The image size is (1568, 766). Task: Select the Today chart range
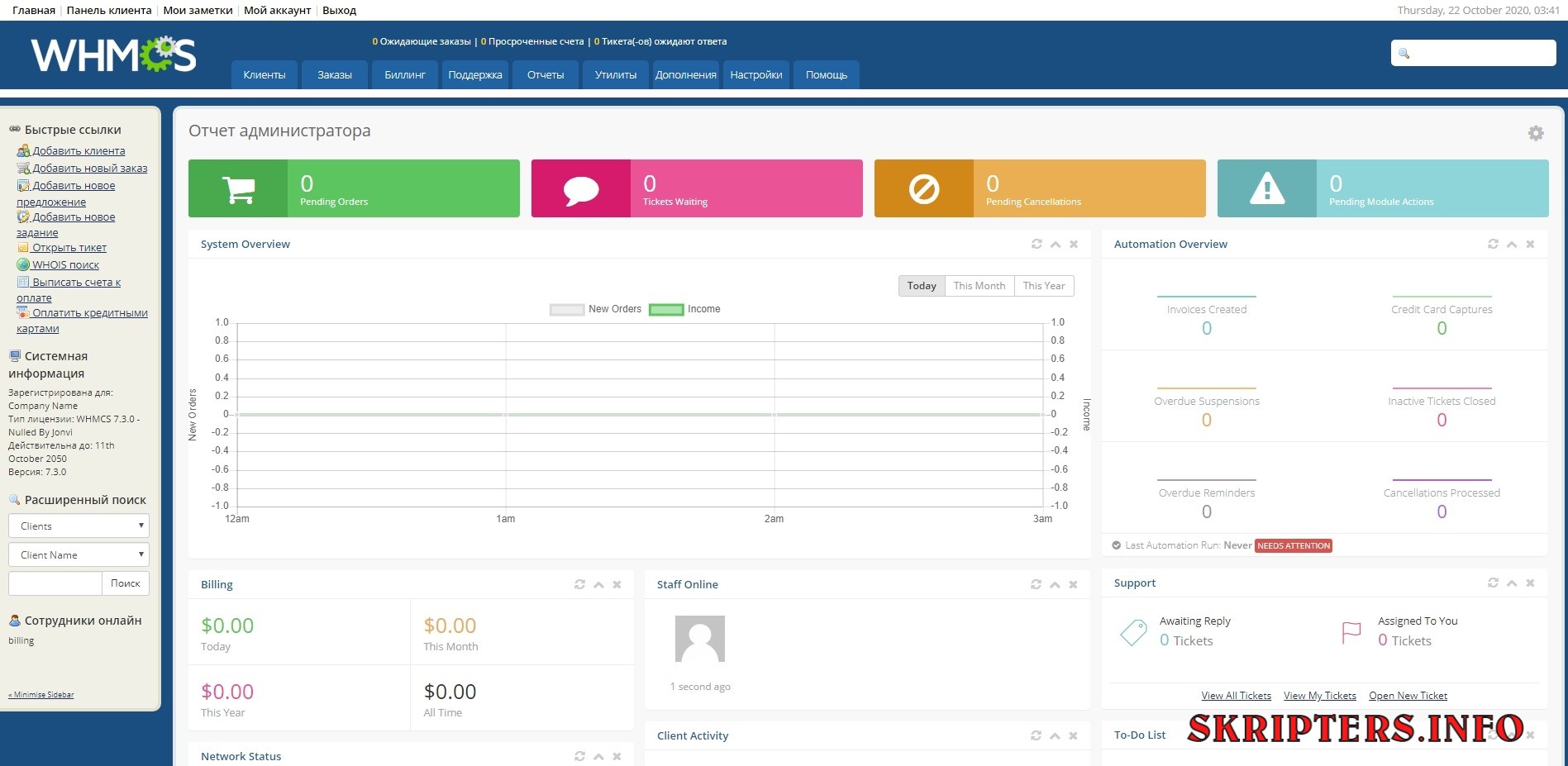tap(922, 286)
